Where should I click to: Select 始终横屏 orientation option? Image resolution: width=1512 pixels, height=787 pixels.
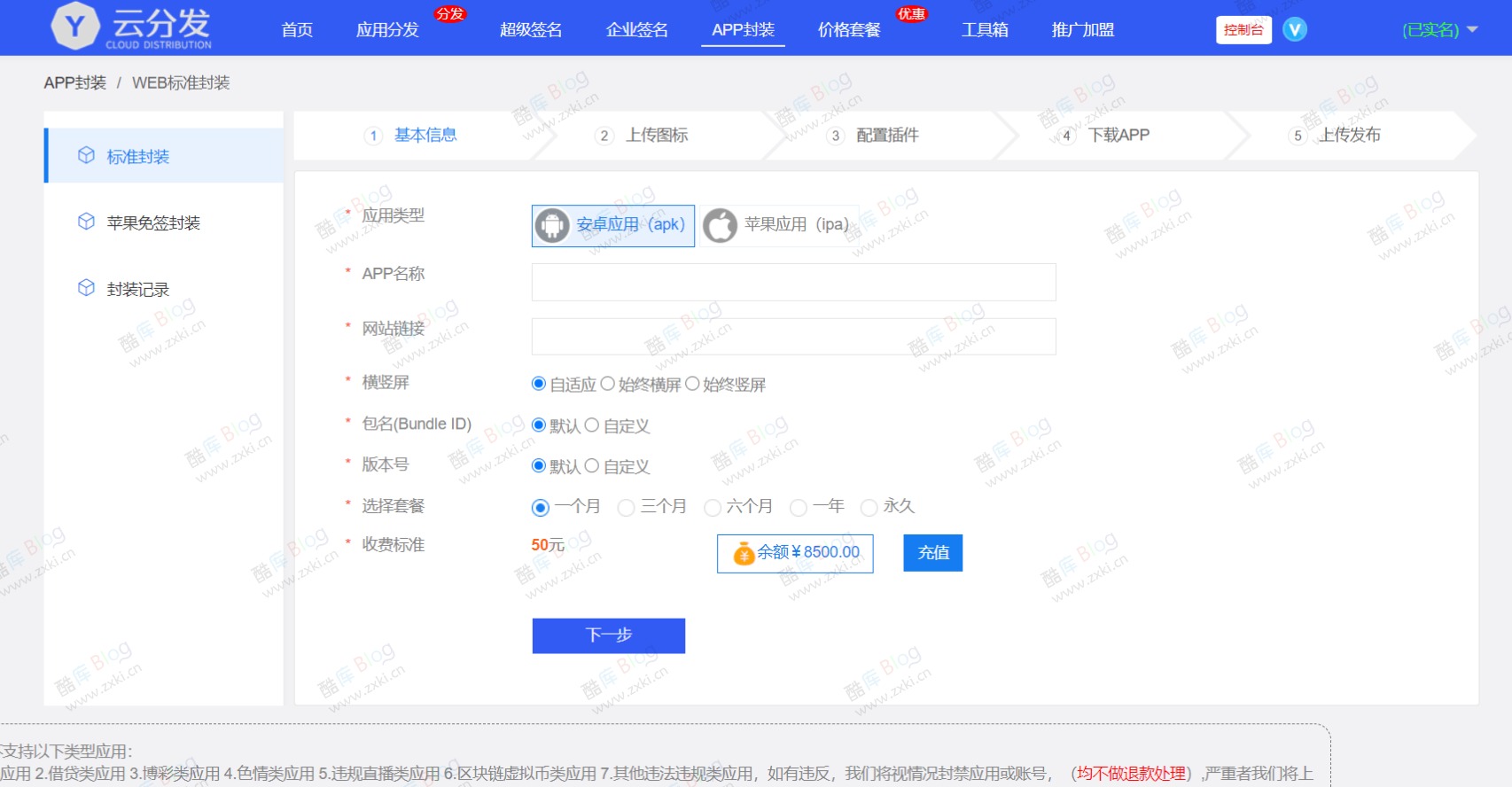pos(607,384)
